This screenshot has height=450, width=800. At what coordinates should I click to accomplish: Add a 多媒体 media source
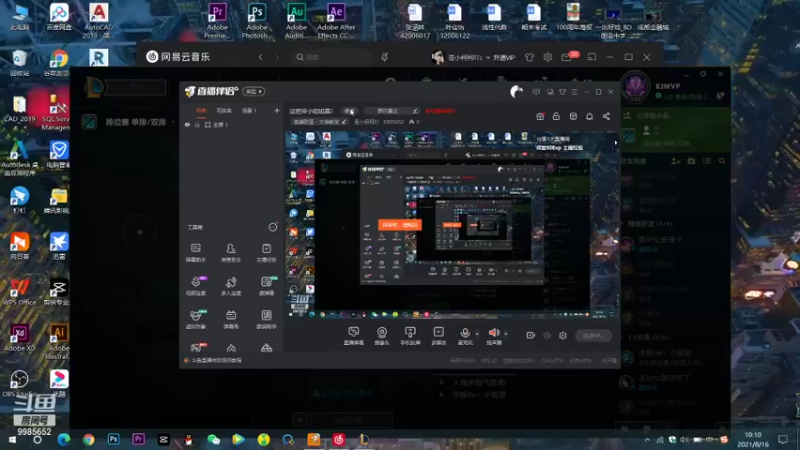click(438, 336)
